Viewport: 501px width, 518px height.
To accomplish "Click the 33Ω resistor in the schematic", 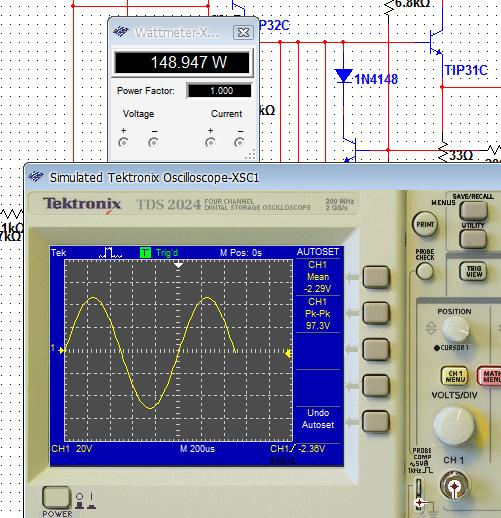I will (443, 153).
